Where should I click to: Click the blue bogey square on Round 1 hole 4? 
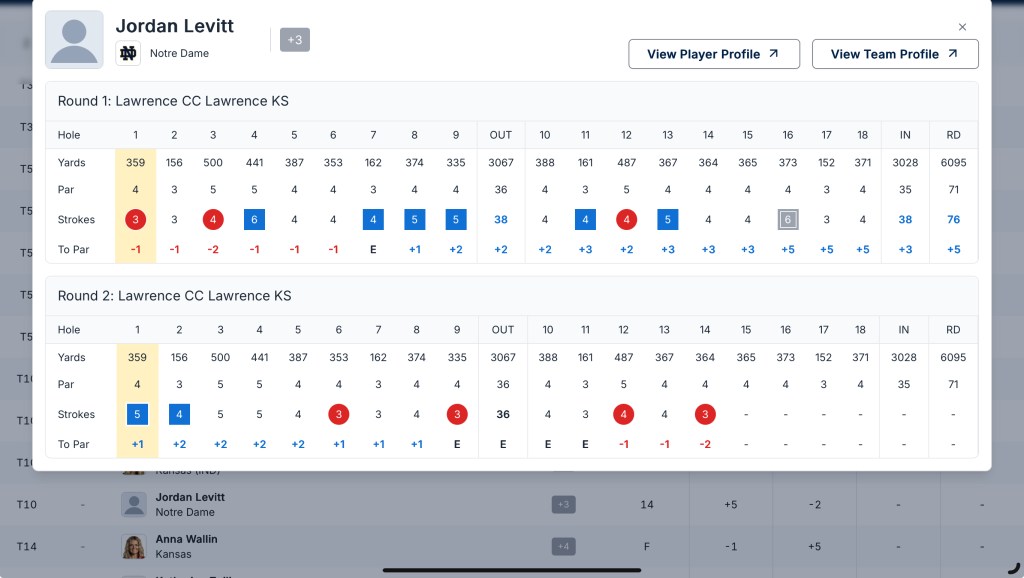(x=254, y=220)
